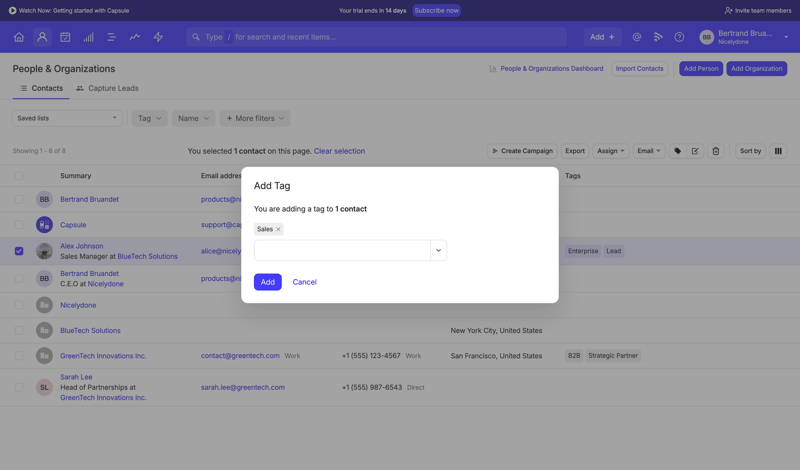Click the Sarah Lee SL avatar
Image resolution: width=800 pixels, height=470 pixels.
click(44, 387)
